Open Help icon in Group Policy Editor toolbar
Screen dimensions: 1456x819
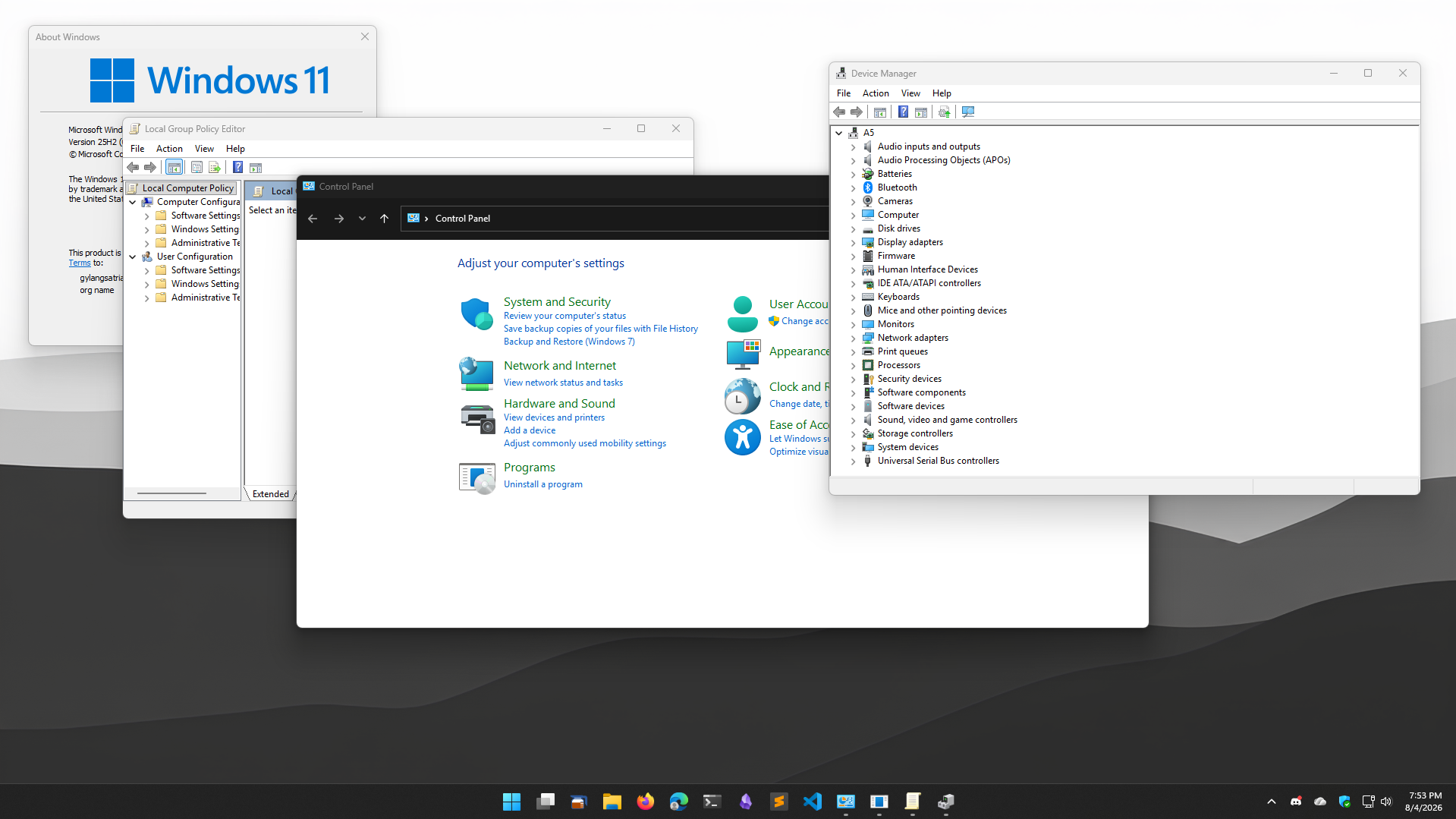coord(237,167)
